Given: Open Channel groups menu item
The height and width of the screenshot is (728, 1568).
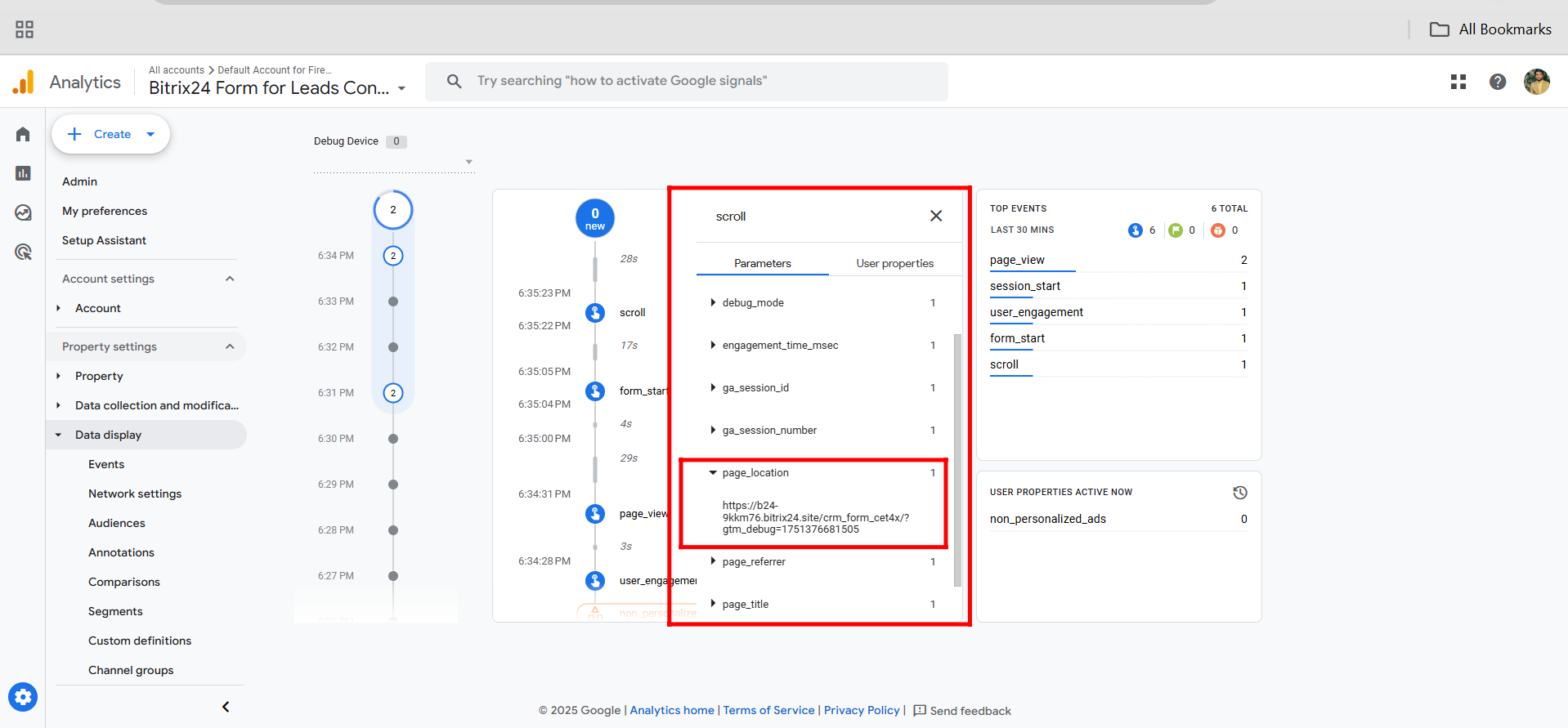Looking at the screenshot, I should pos(131,670).
